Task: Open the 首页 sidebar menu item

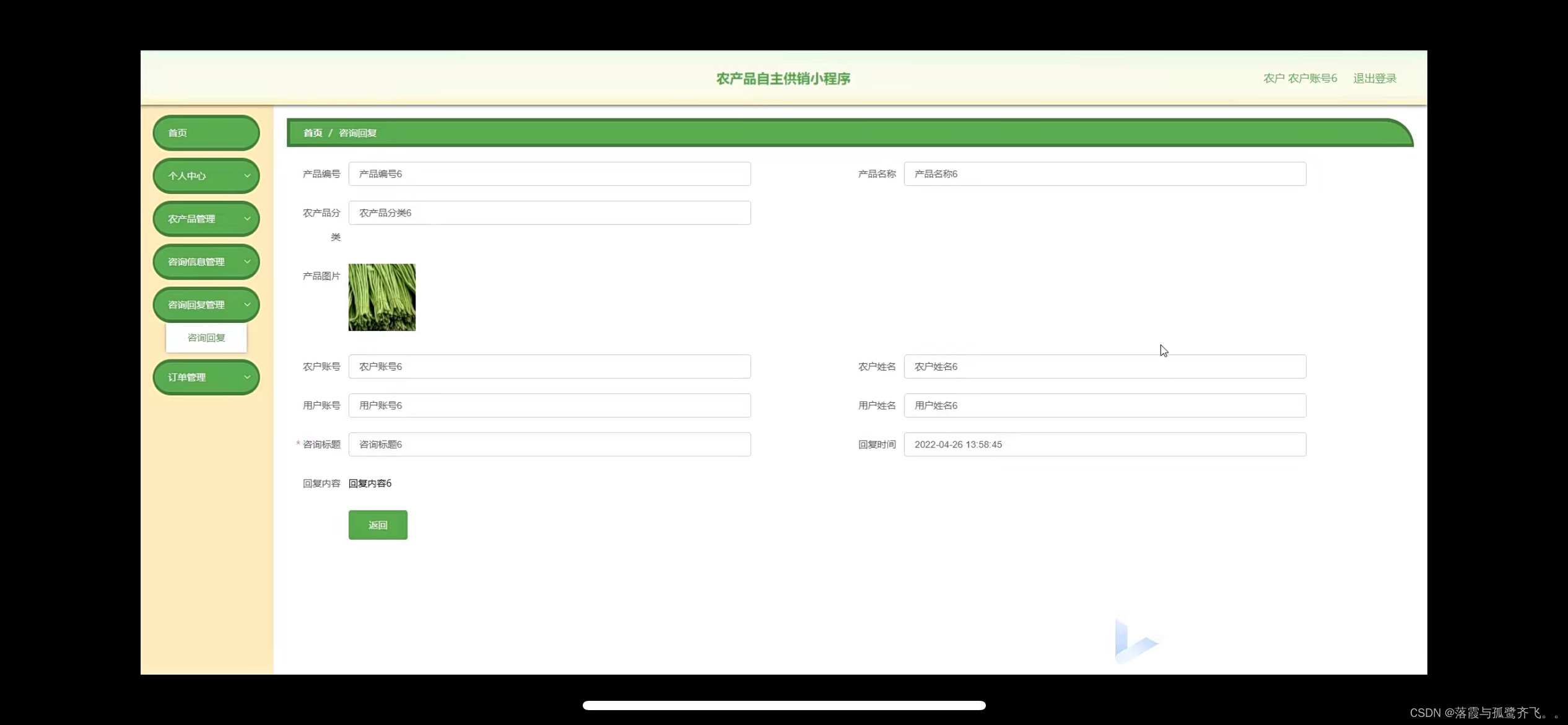Action: [206, 133]
